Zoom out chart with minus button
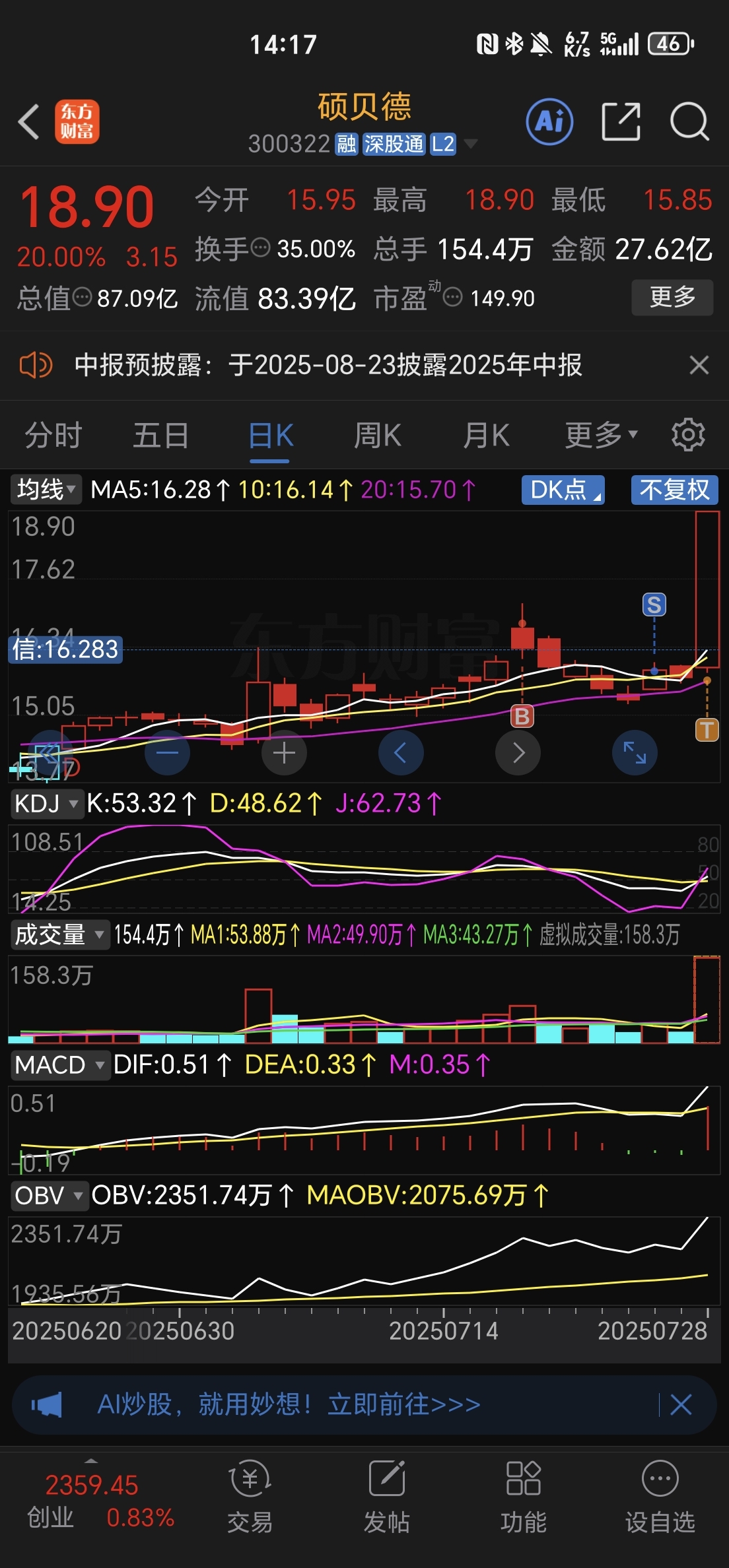The image size is (729, 1568). click(x=167, y=752)
